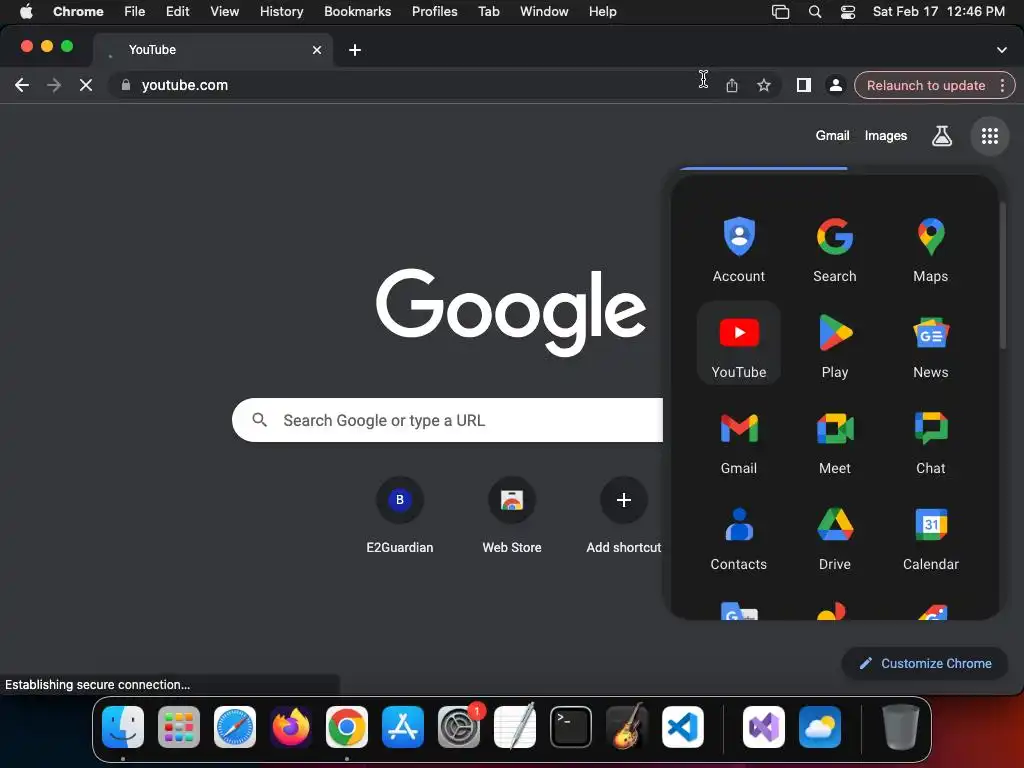The image size is (1024, 768).
Task: Open the History menu
Action: [x=281, y=11]
